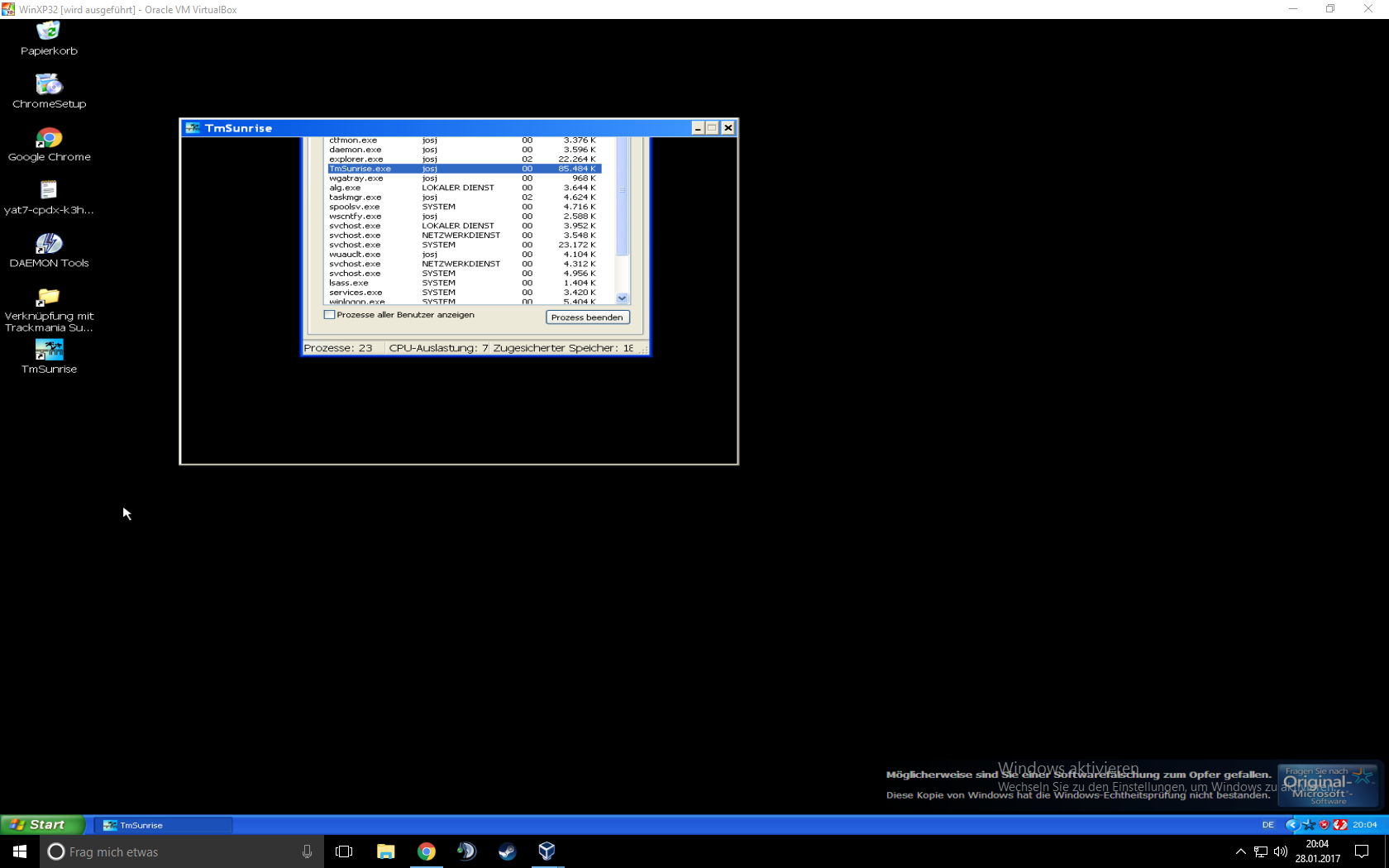Click the taskbar icon between Chrome and Steam
This screenshot has height=868, width=1389.
466,851
